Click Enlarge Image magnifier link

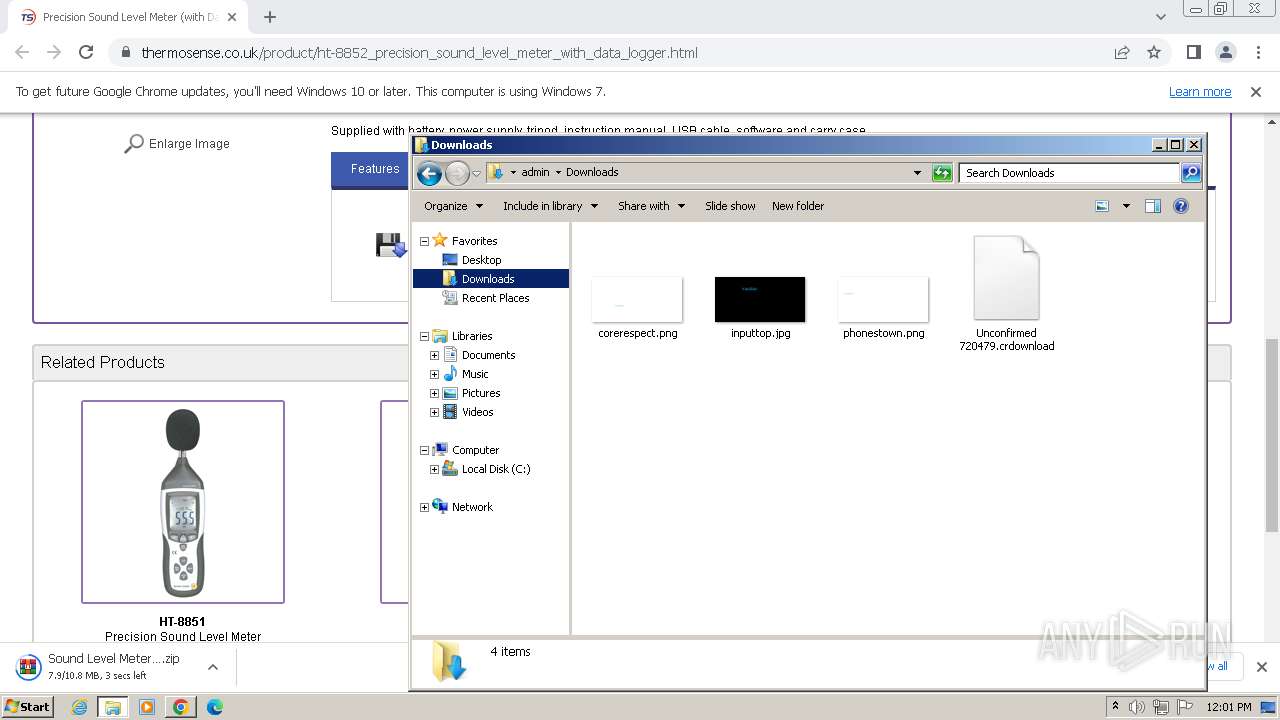pos(177,144)
